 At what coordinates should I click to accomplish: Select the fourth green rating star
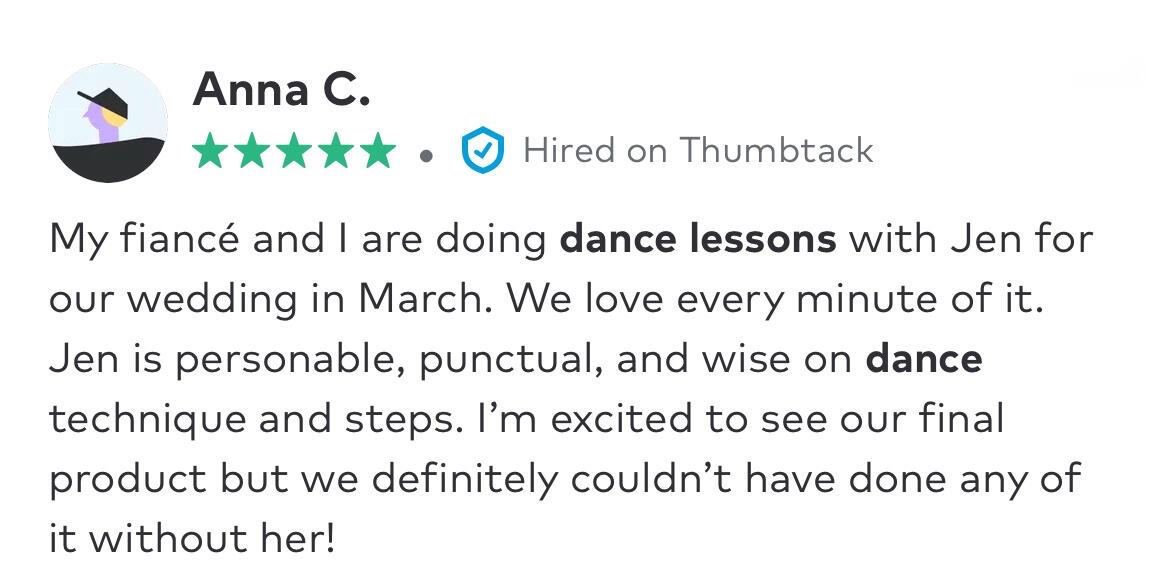tap(337, 151)
